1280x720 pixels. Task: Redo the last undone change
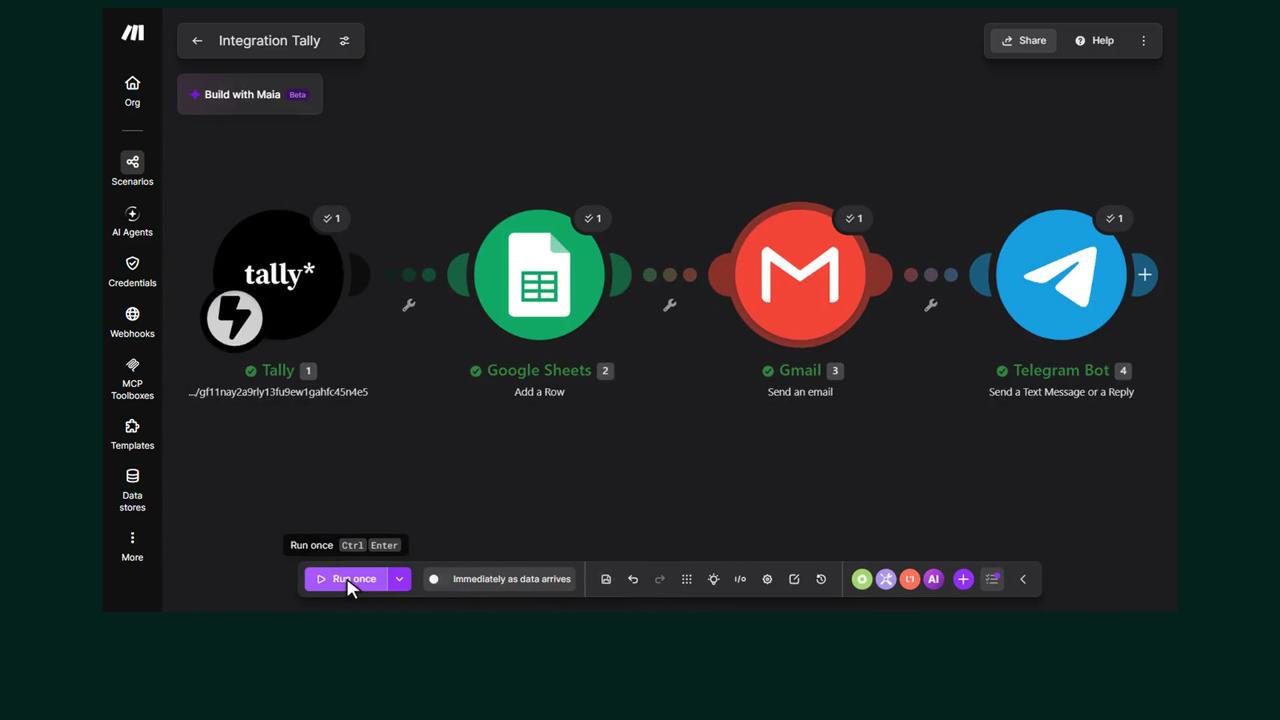(660, 579)
